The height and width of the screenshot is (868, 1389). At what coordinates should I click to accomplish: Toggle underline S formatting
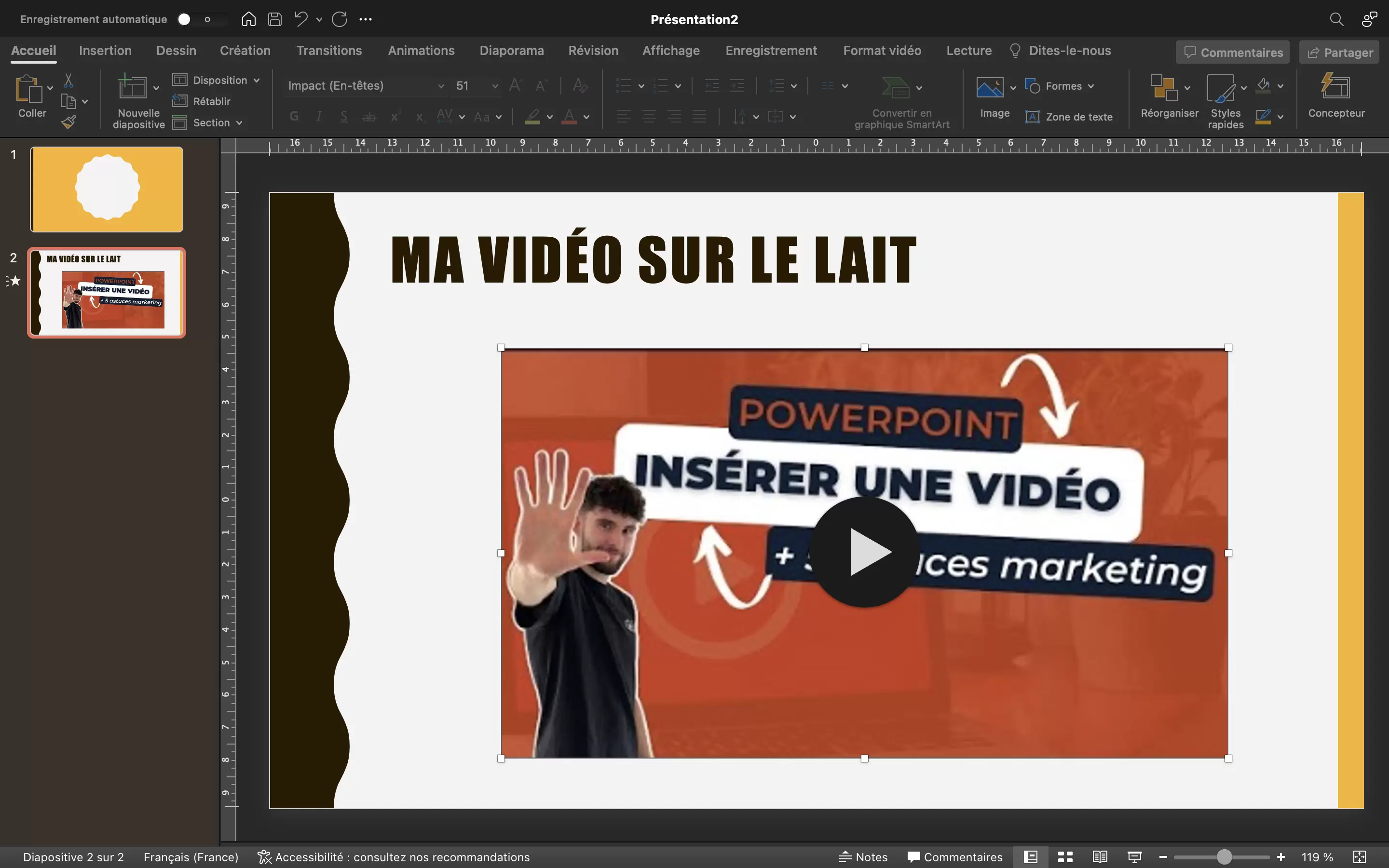[x=344, y=117]
